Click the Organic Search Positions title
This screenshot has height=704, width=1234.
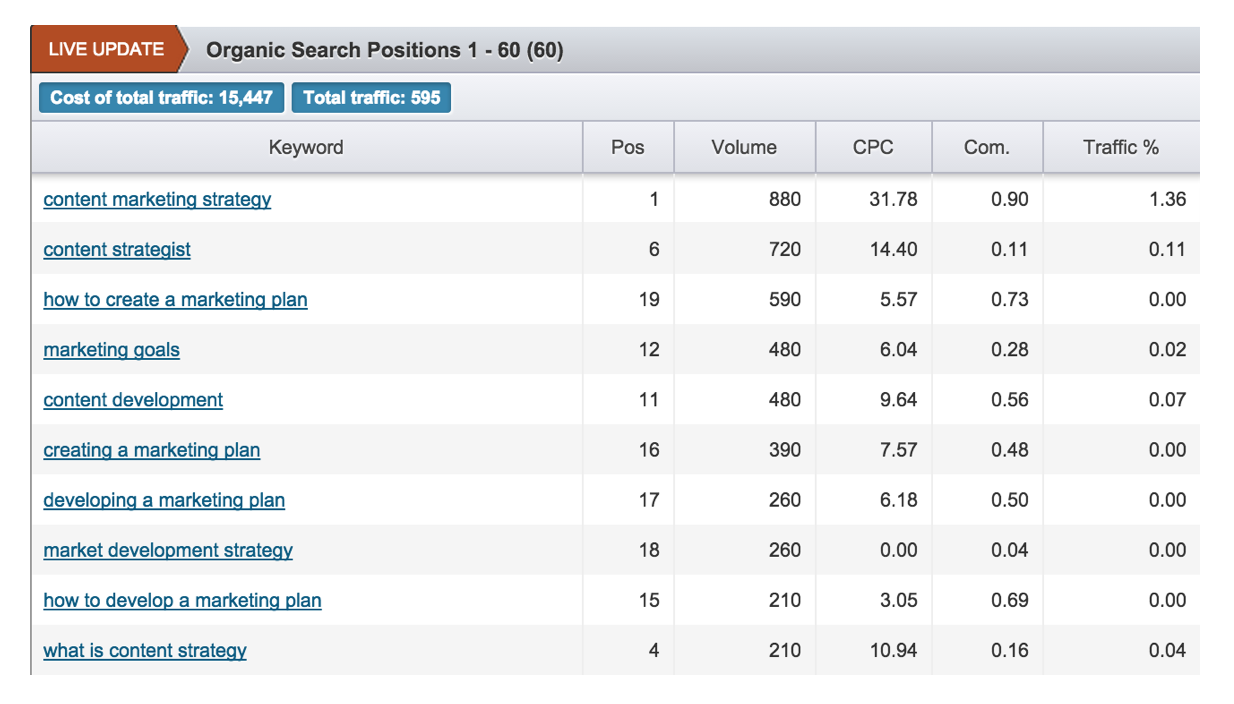point(384,50)
